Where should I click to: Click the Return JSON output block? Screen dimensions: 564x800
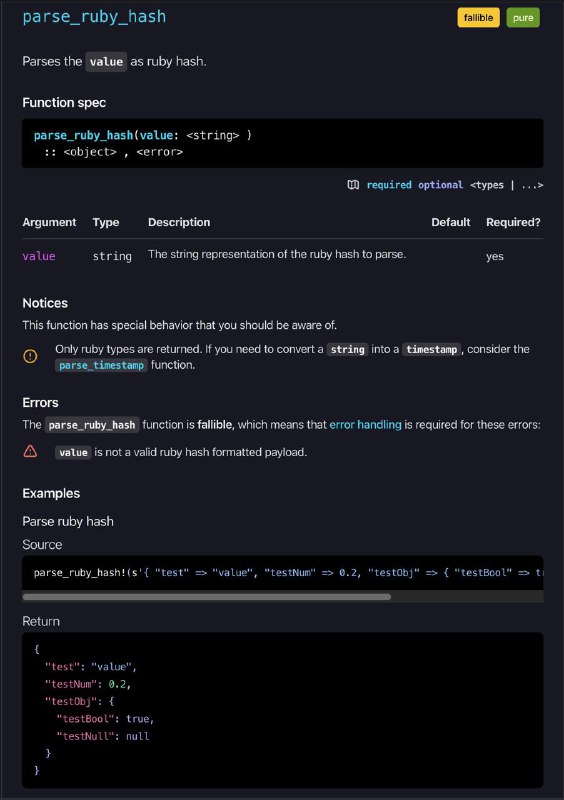(x=283, y=710)
